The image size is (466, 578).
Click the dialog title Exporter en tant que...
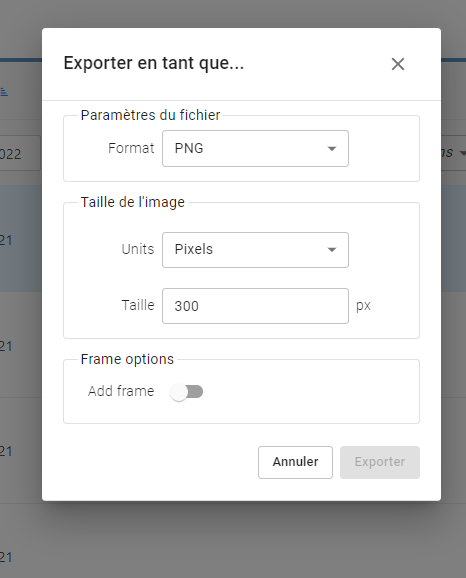154,63
